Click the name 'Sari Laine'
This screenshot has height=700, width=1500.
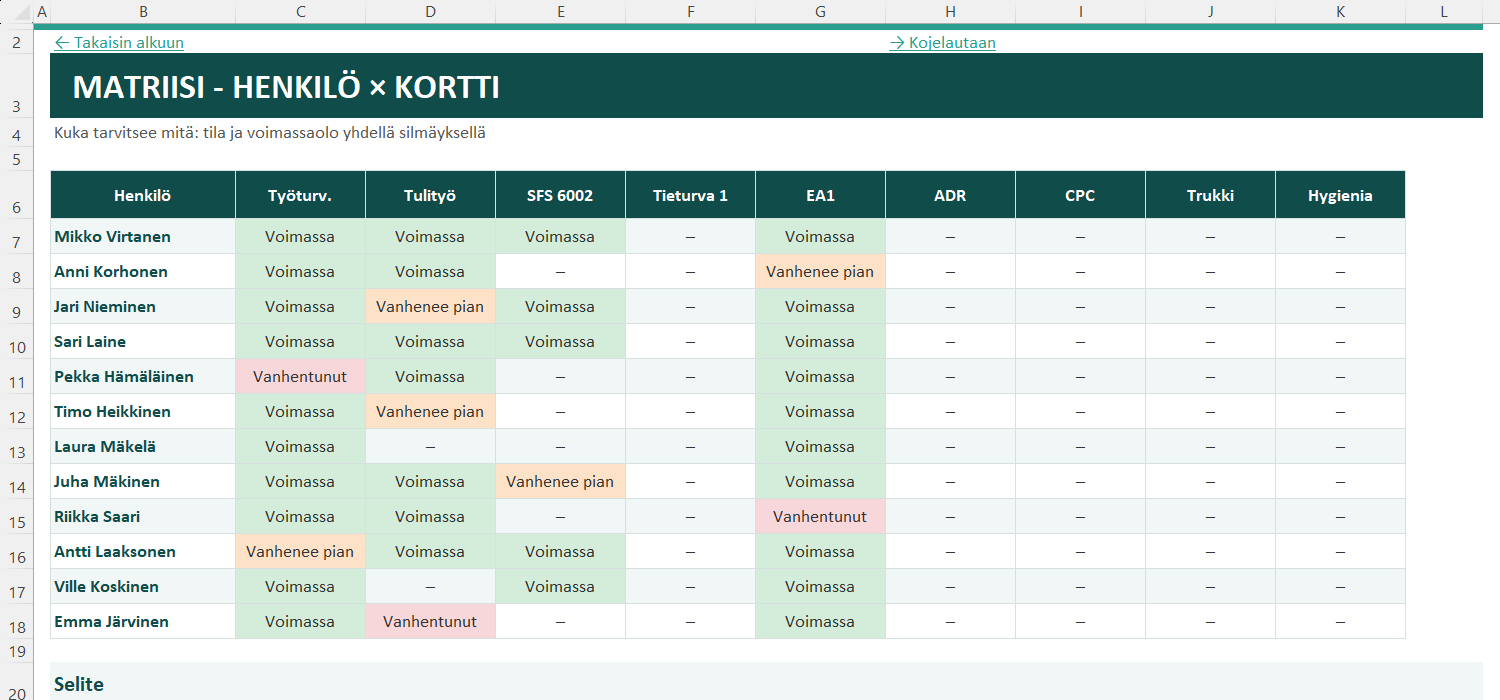point(90,342)
